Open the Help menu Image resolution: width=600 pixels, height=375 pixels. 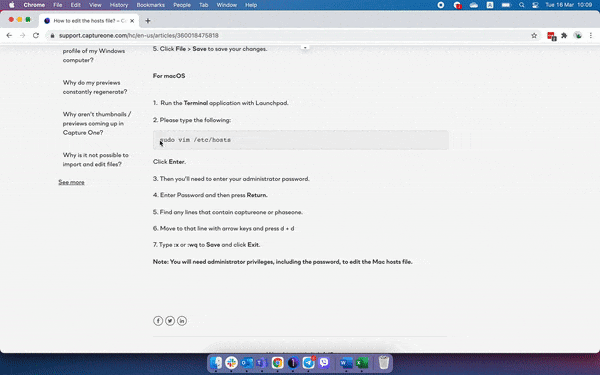pyautogui.click(x=251, y=5)
